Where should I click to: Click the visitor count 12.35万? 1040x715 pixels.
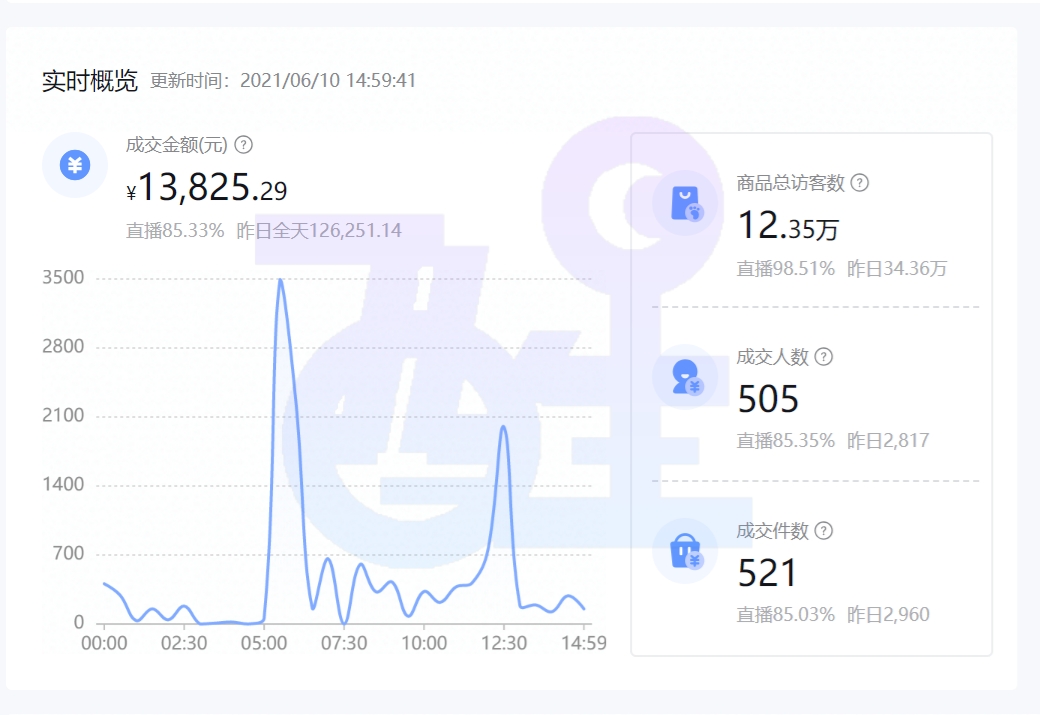[x=785, y=226]
